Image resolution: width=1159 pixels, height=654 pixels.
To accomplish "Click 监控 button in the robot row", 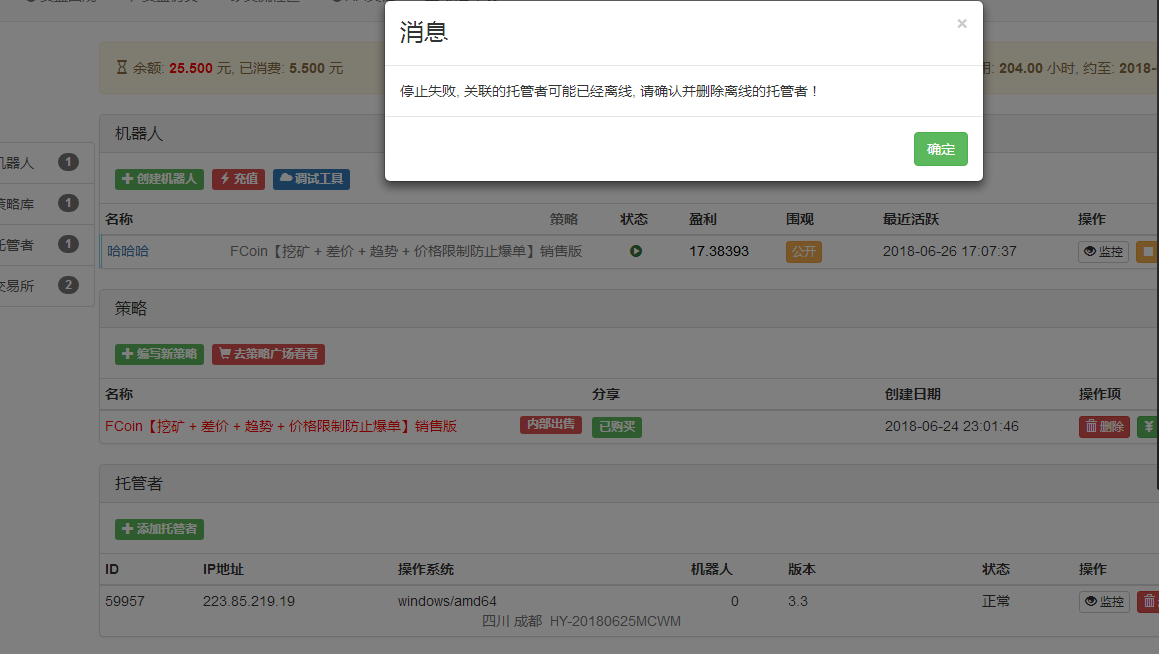I will click(1103, 252).
